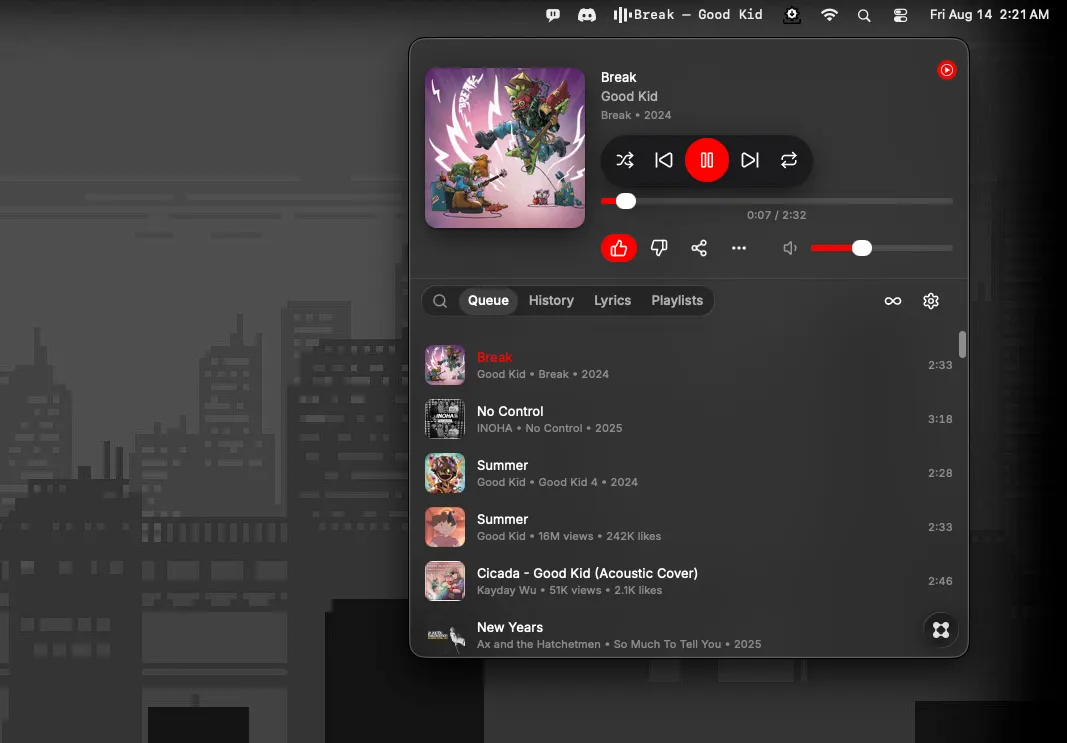Click the floating four-dot button
The height and width of the screenshot is (743, 1067).
tap(941, 630)
